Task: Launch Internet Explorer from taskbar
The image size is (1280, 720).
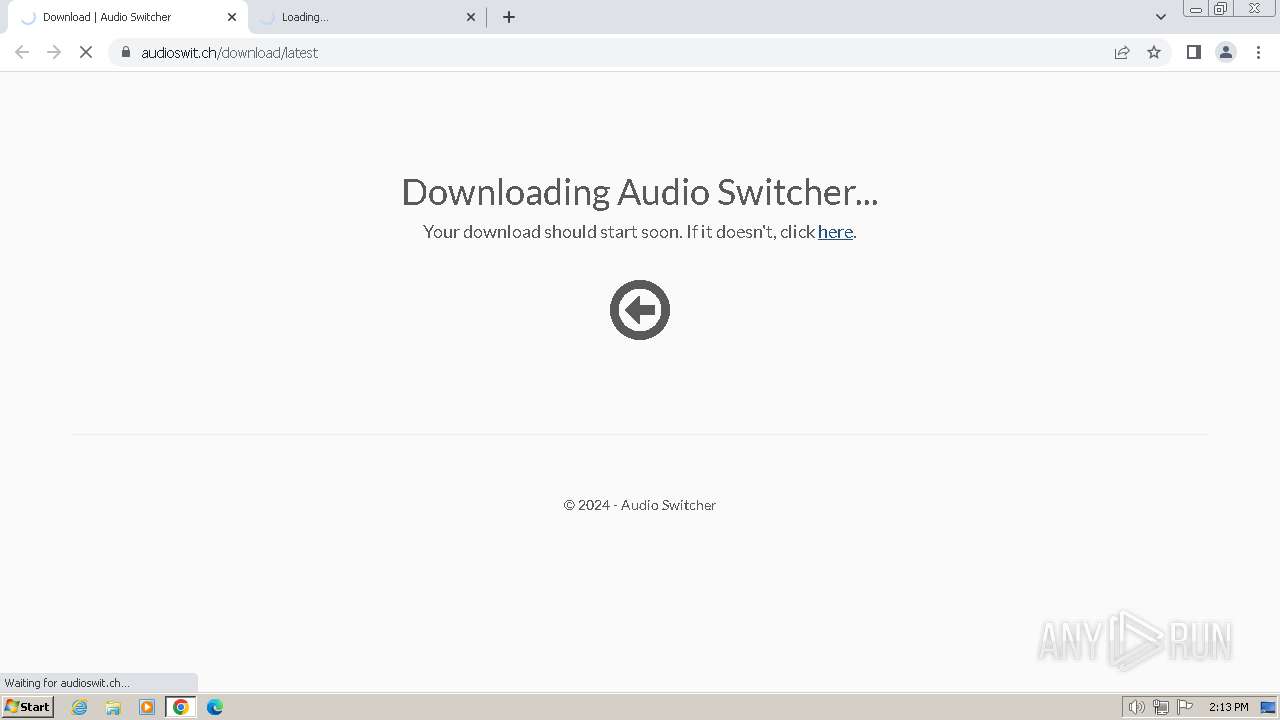Action: pyautogui.click(x=80, y=707)
